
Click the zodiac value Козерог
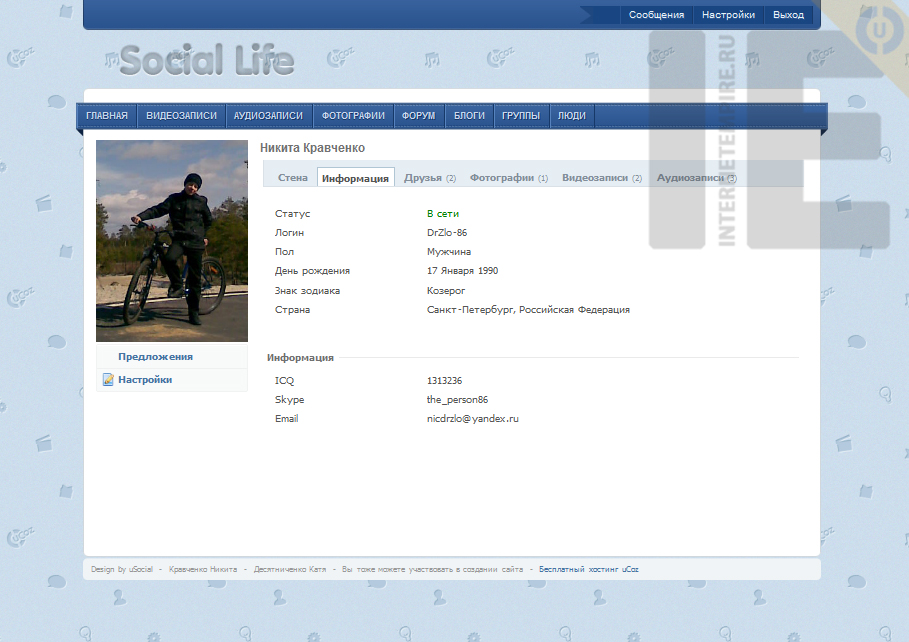[x=446, y=291]
